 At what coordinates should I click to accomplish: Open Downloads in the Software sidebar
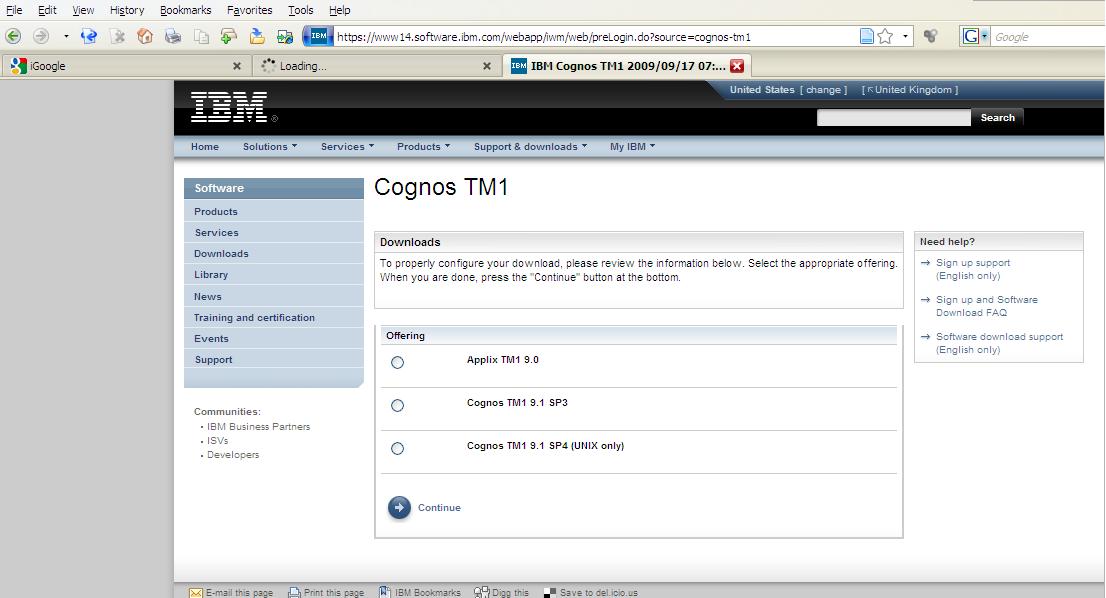click(x=221, y=254)
